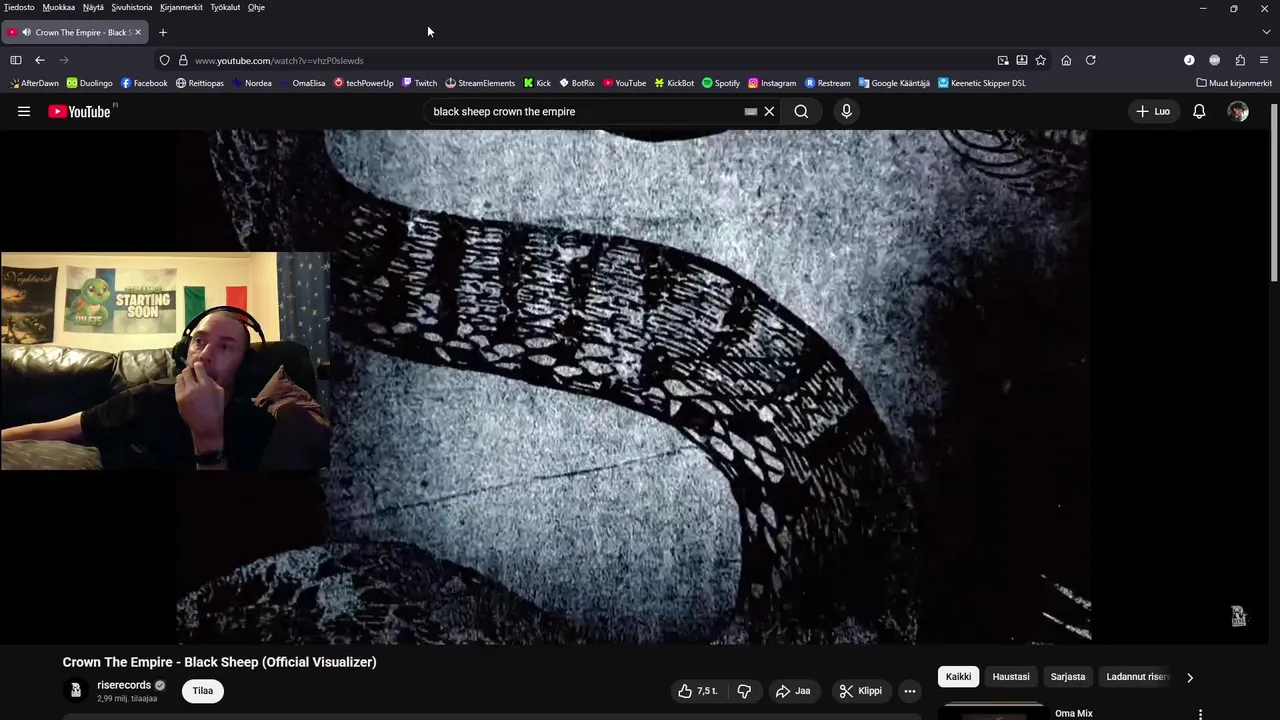1280x720 pixels.
Task: Open the browser application menu
Action: pos(1264,60)
